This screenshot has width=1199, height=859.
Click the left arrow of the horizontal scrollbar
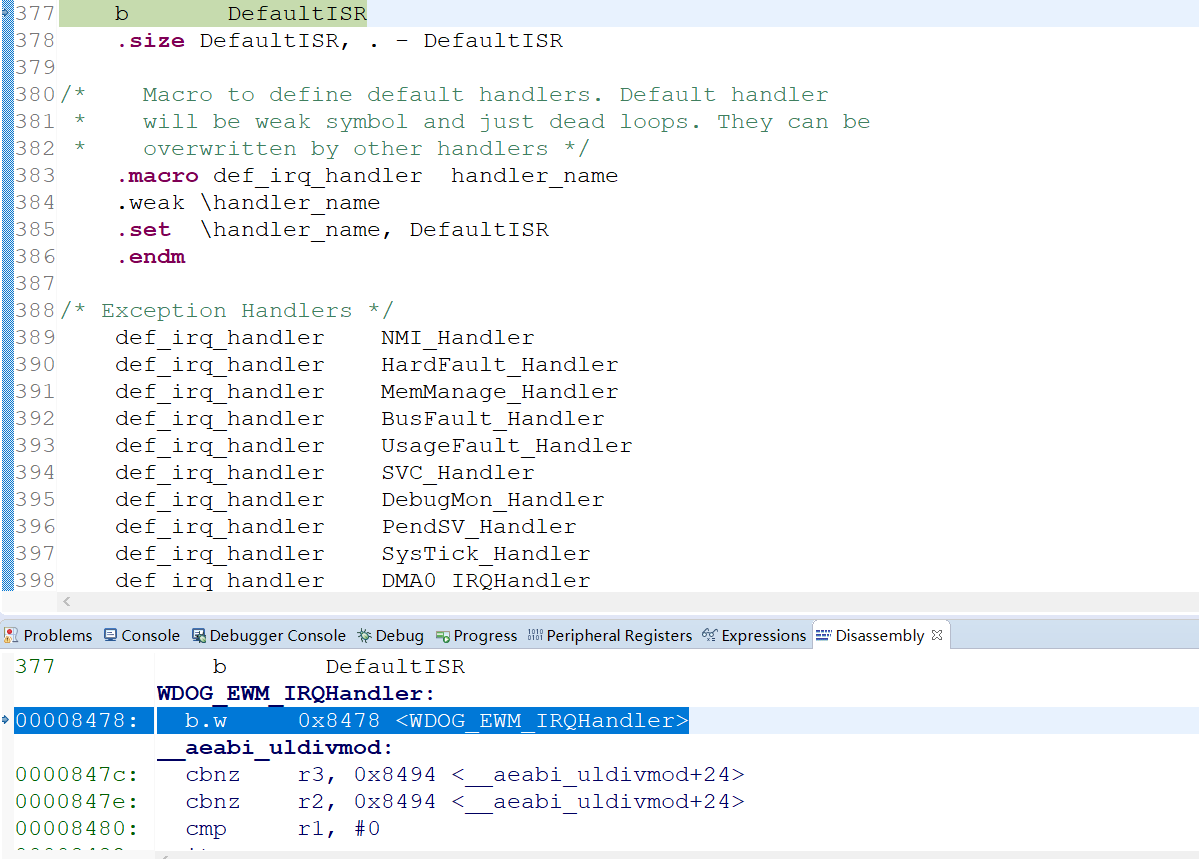(67, 601)
